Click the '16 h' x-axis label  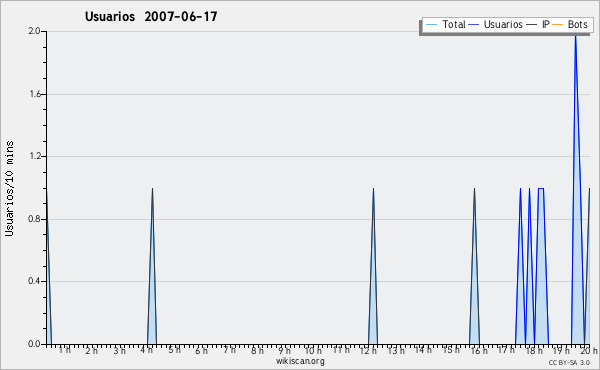point(479,350)
